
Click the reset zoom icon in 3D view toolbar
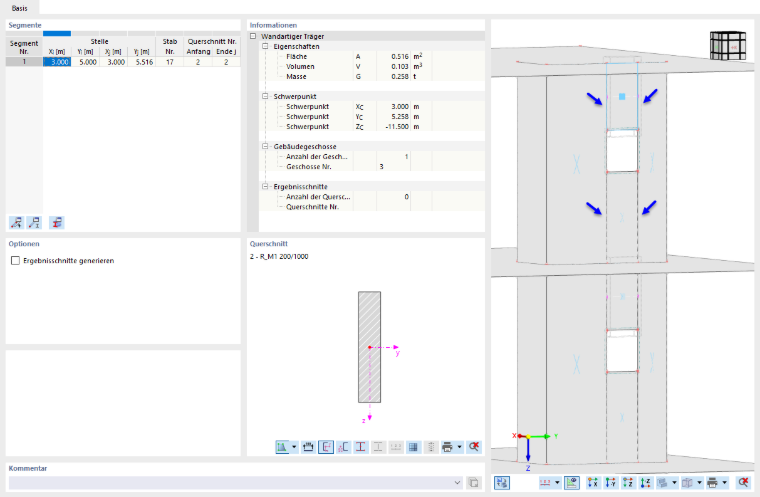[743, 482]
